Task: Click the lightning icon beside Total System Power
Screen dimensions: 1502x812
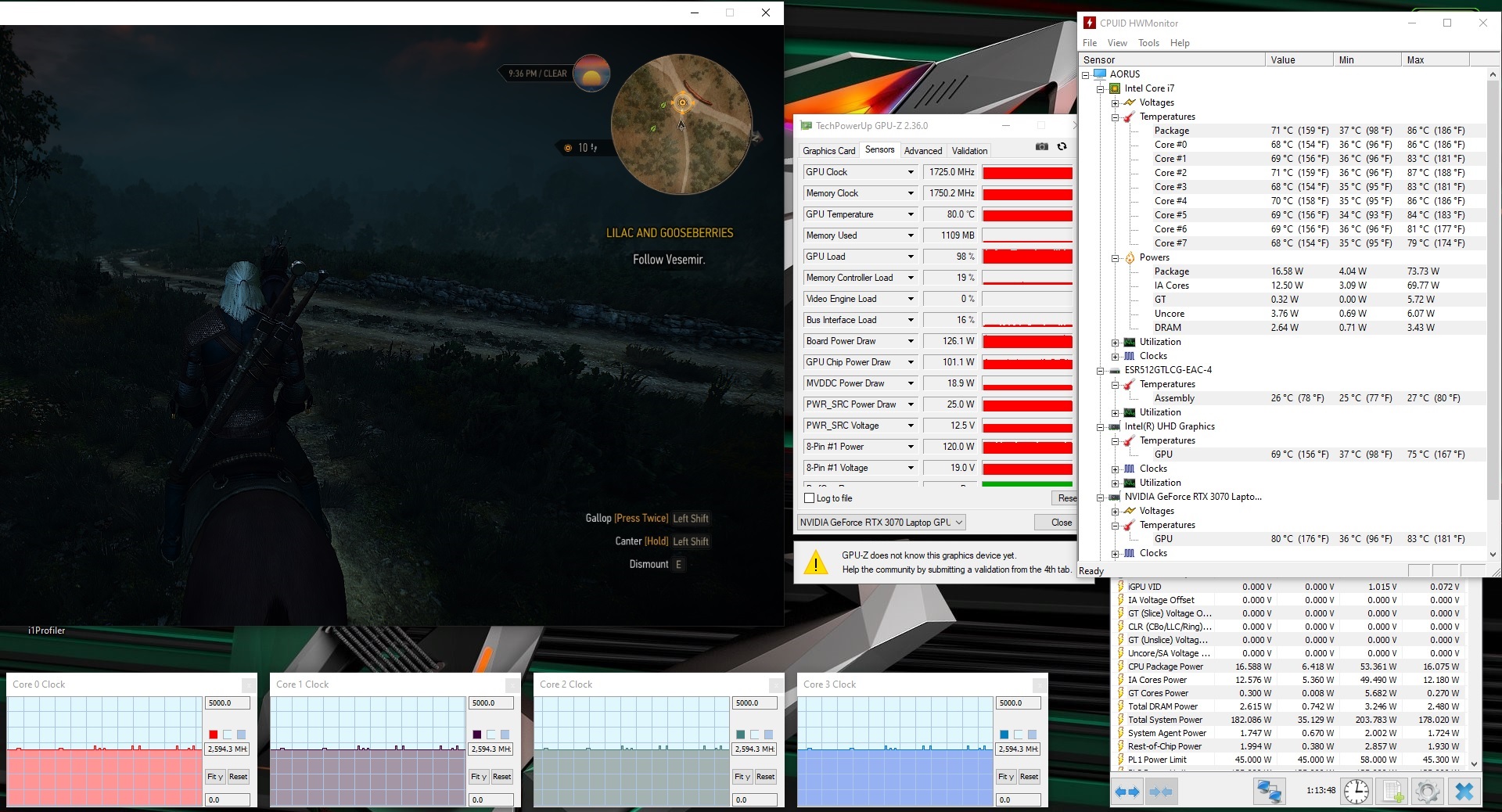Action: pyautogui.click(x=1120, y=720)
